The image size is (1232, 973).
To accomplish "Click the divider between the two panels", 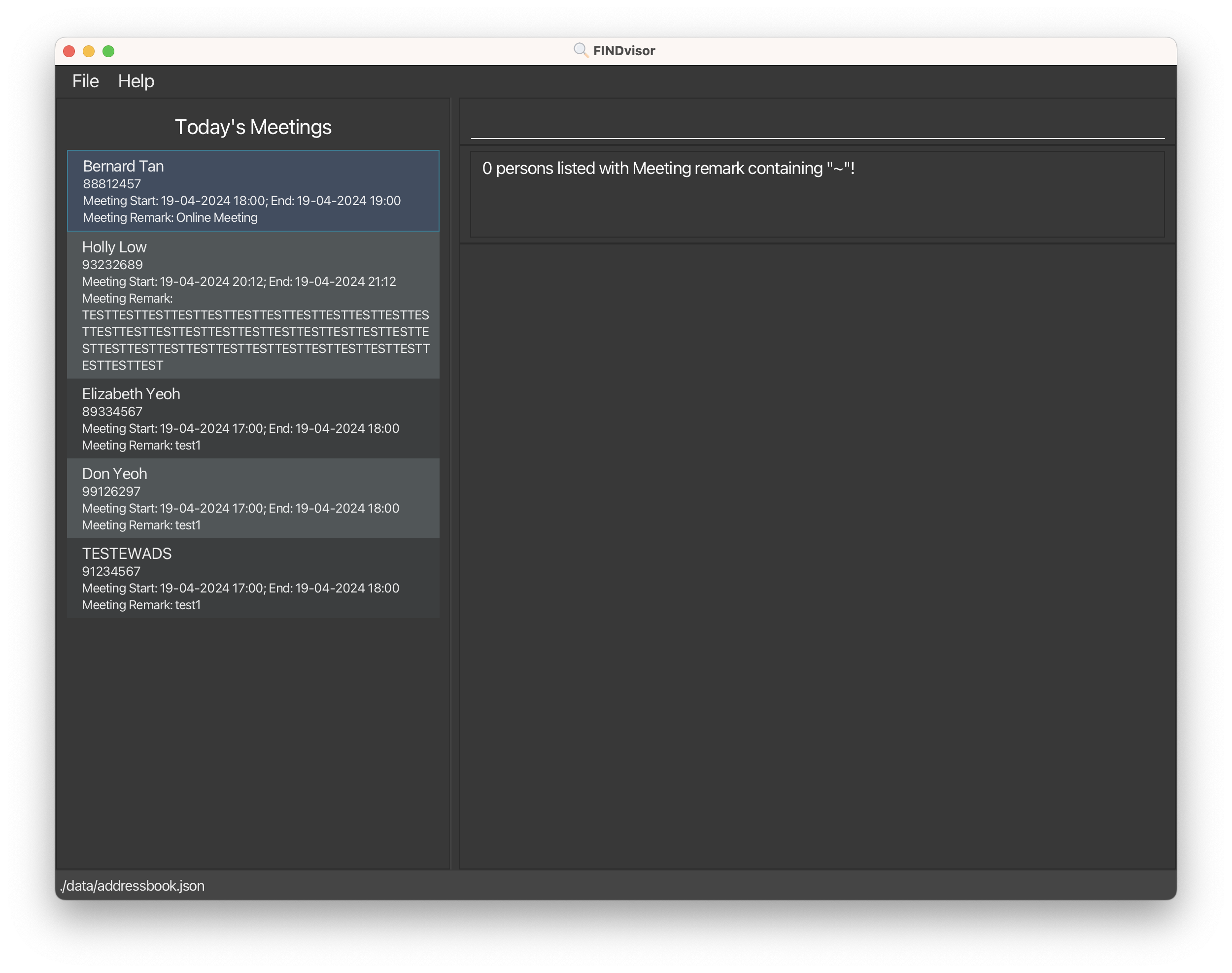I will click(x=454, y=483).
